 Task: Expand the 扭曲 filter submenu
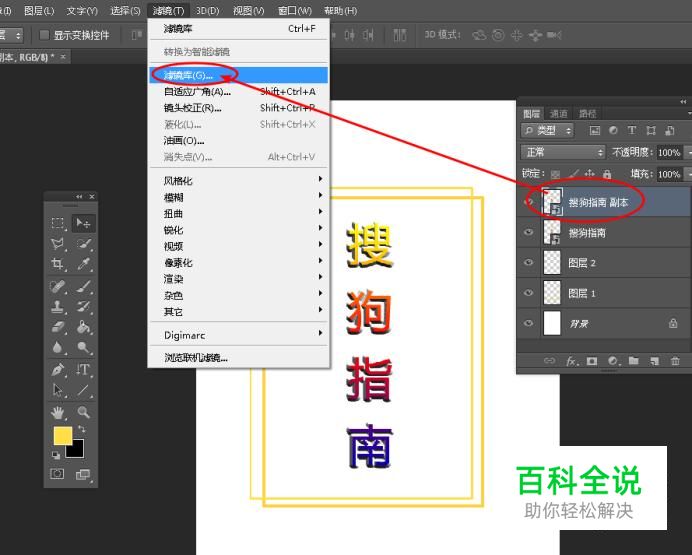[x=241, y=213]
